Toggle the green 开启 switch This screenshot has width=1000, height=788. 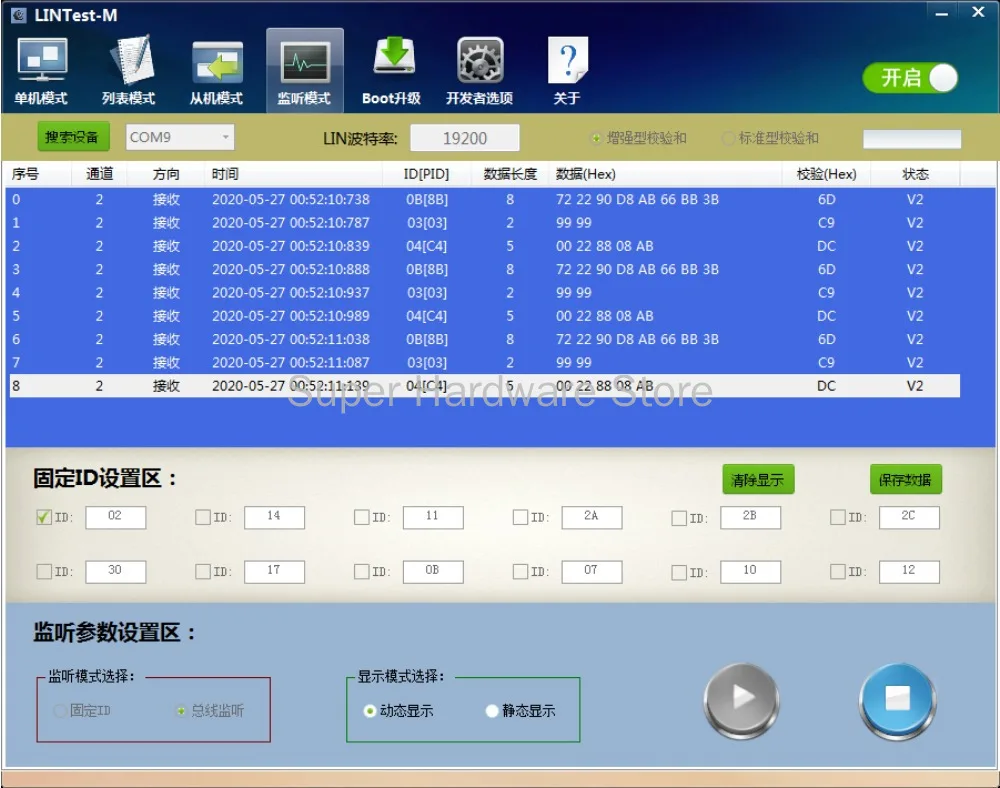pos(910,78)
